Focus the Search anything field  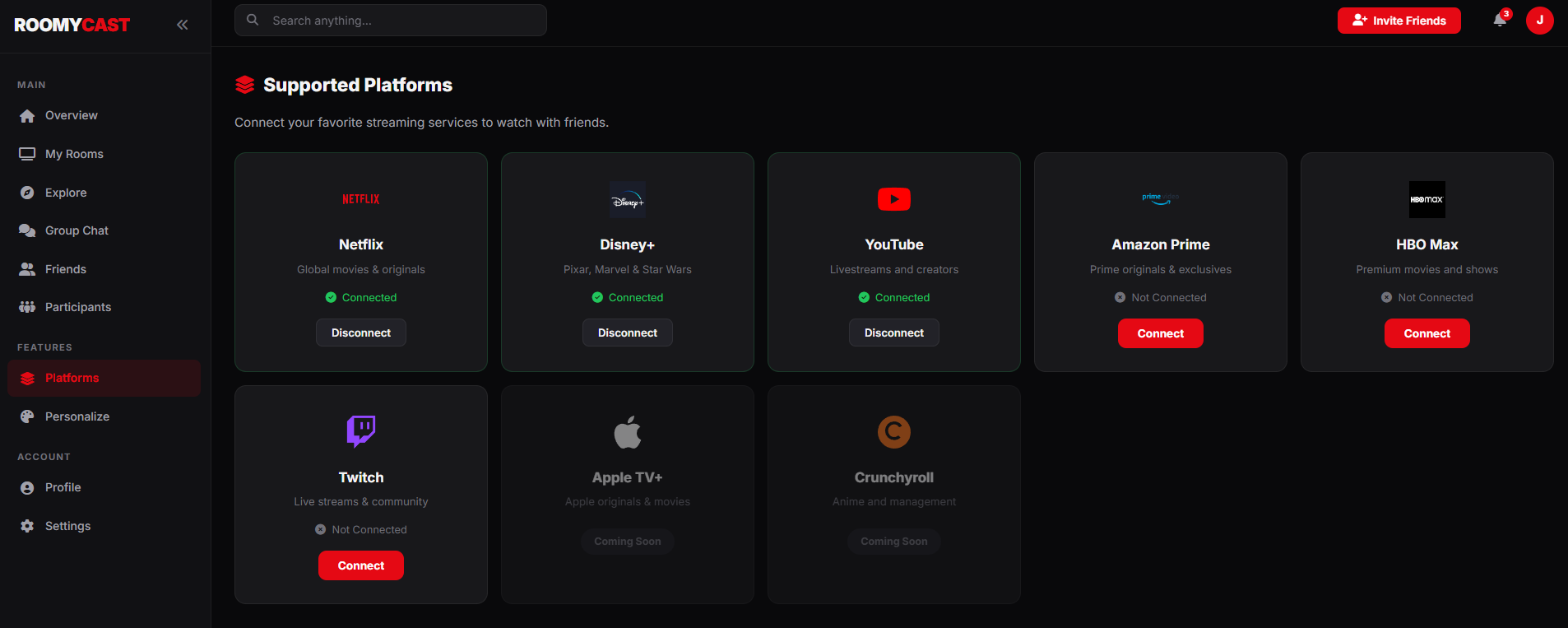(391, 21)
